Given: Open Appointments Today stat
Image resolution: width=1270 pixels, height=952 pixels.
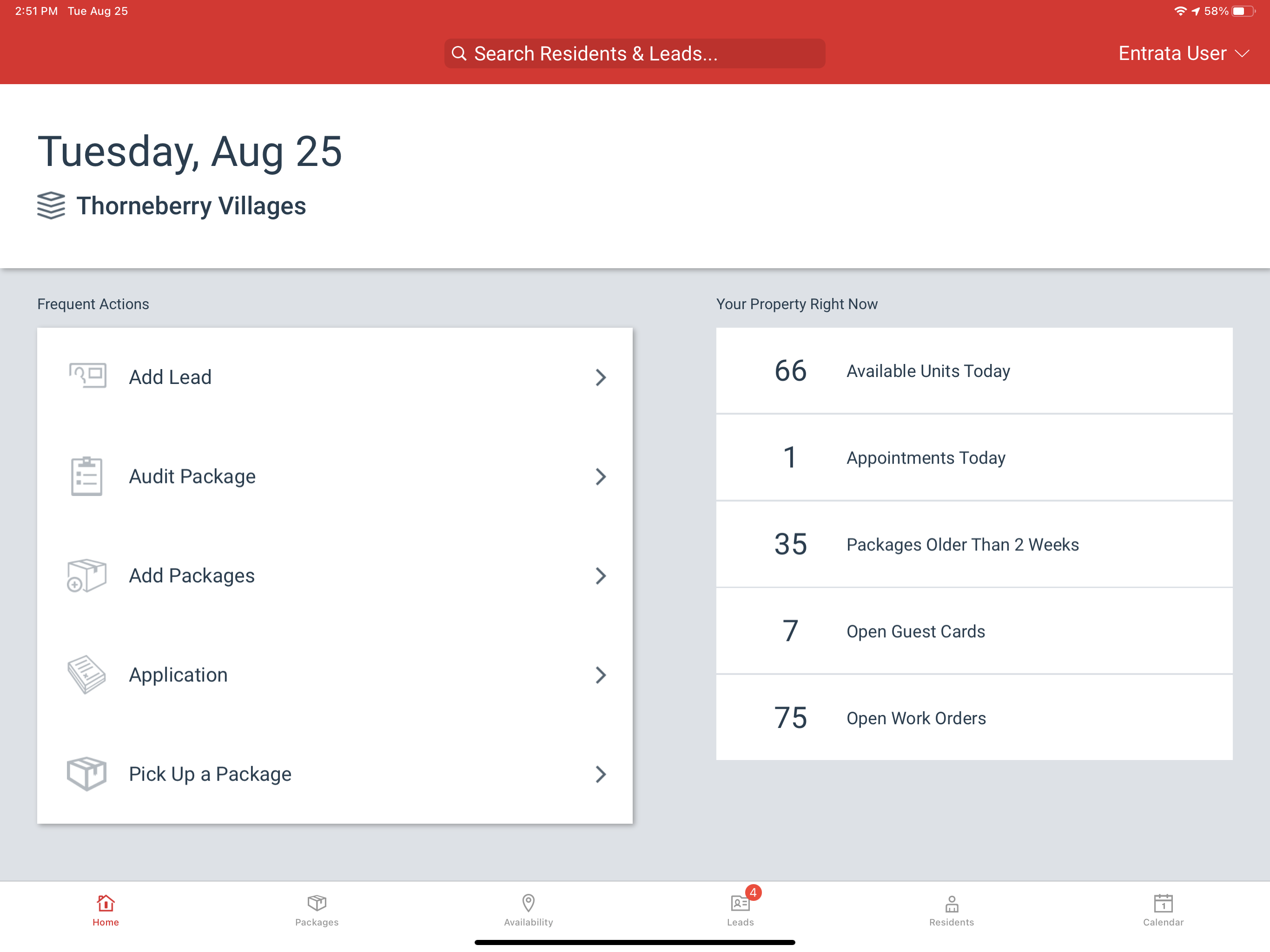Looking at the screenshot, I should coord(974,457).
